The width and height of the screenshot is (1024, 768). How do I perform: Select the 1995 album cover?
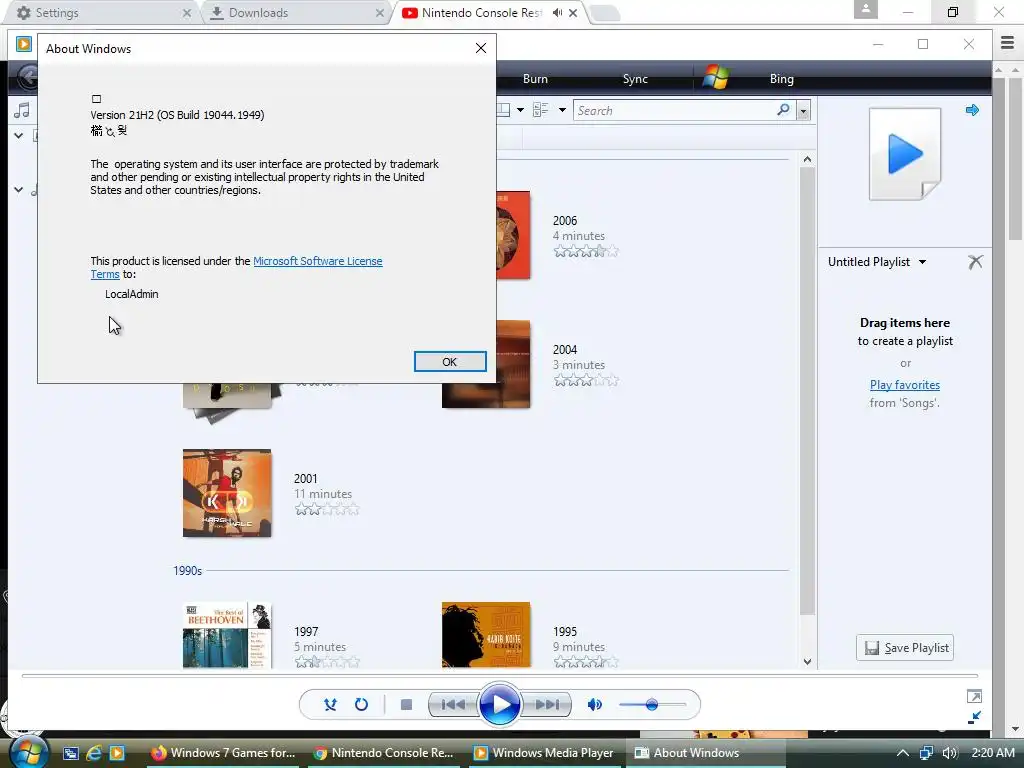point(486,635)
